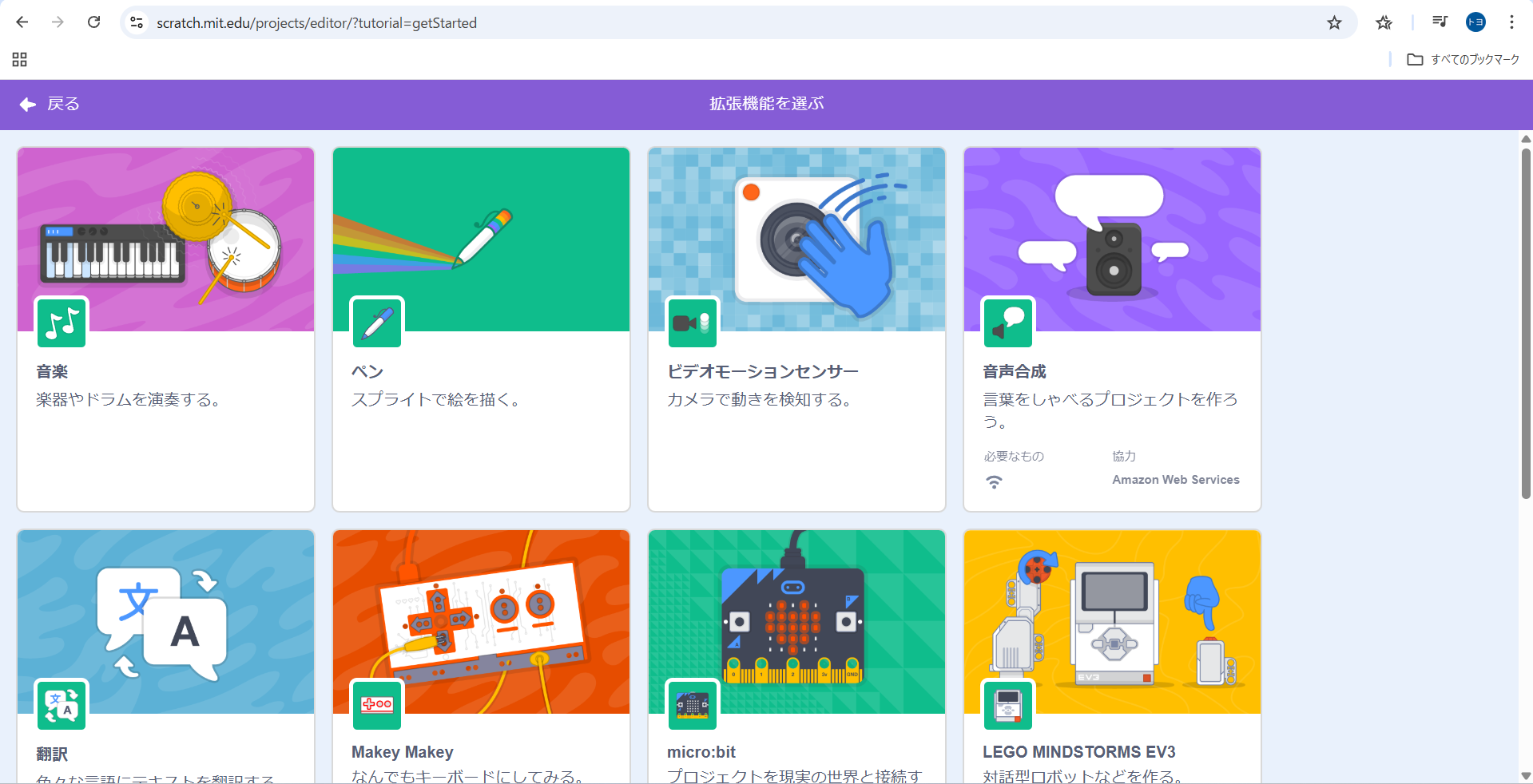Viewport: 1533px width, 784px height.
Task: Click the rainbow pen thumbnail image
Action: click(x=481, y=240)
